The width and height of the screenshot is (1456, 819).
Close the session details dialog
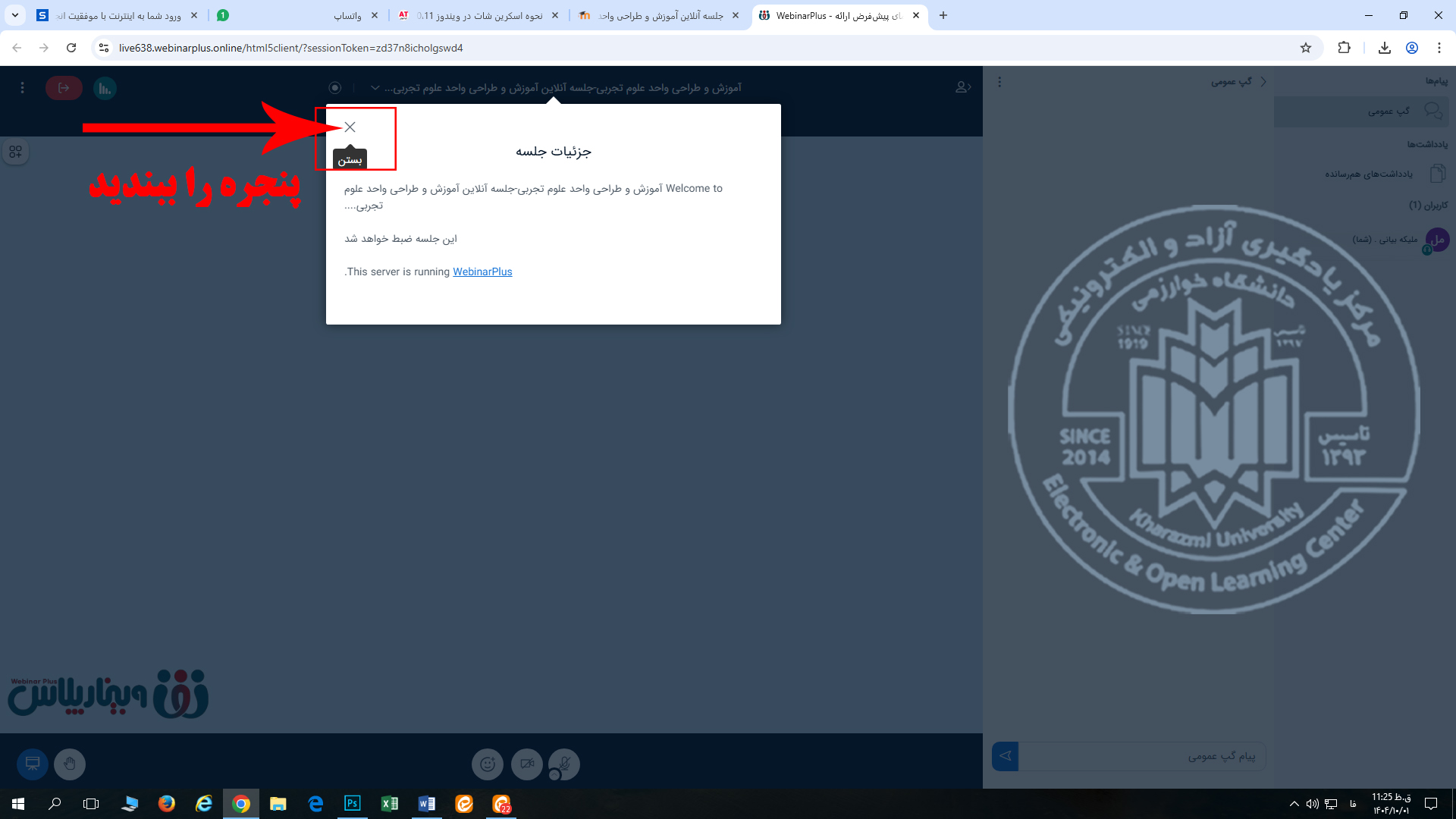[350, 127]
